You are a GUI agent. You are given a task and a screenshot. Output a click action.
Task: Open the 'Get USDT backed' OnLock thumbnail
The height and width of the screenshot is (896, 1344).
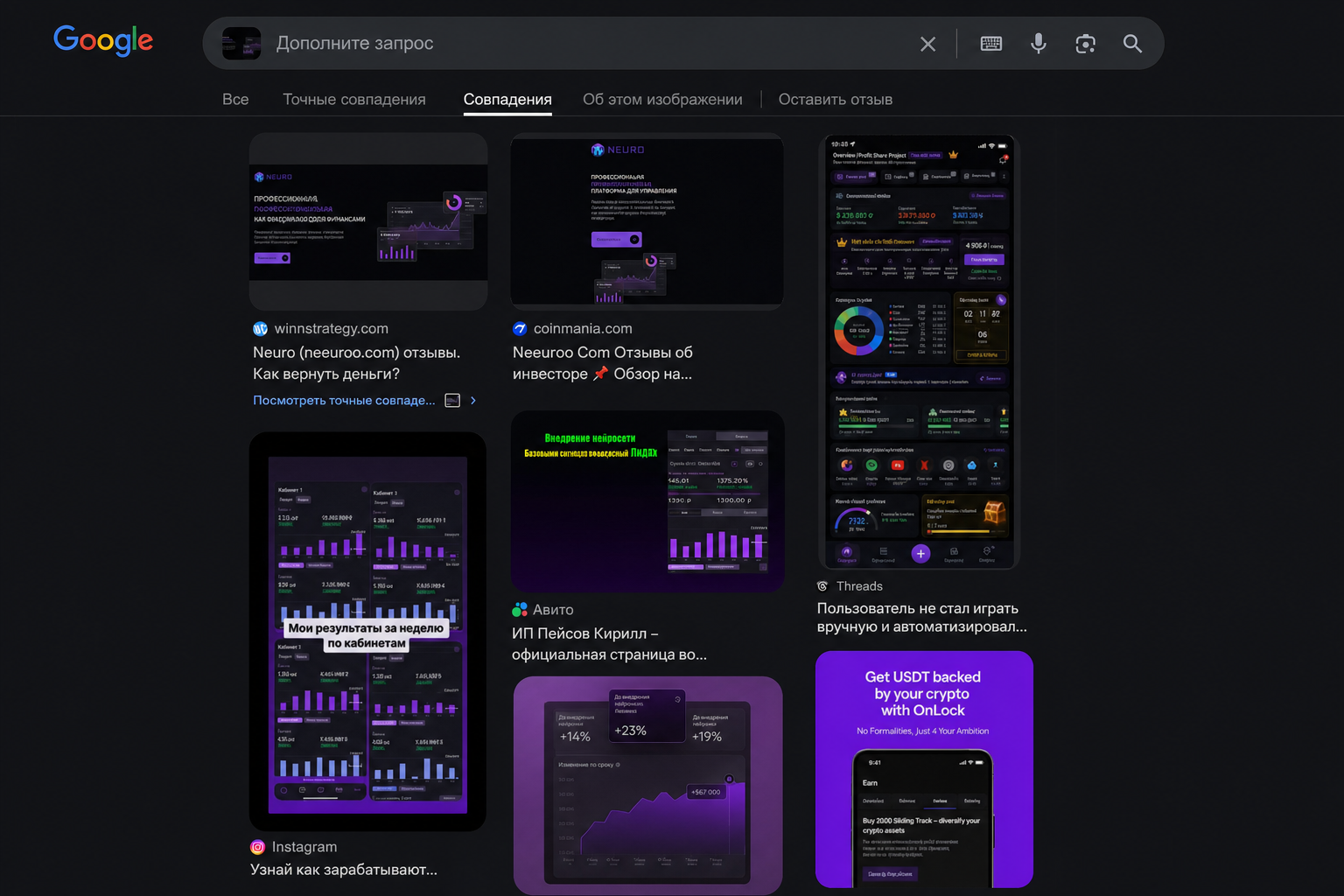tap(924, 769)
